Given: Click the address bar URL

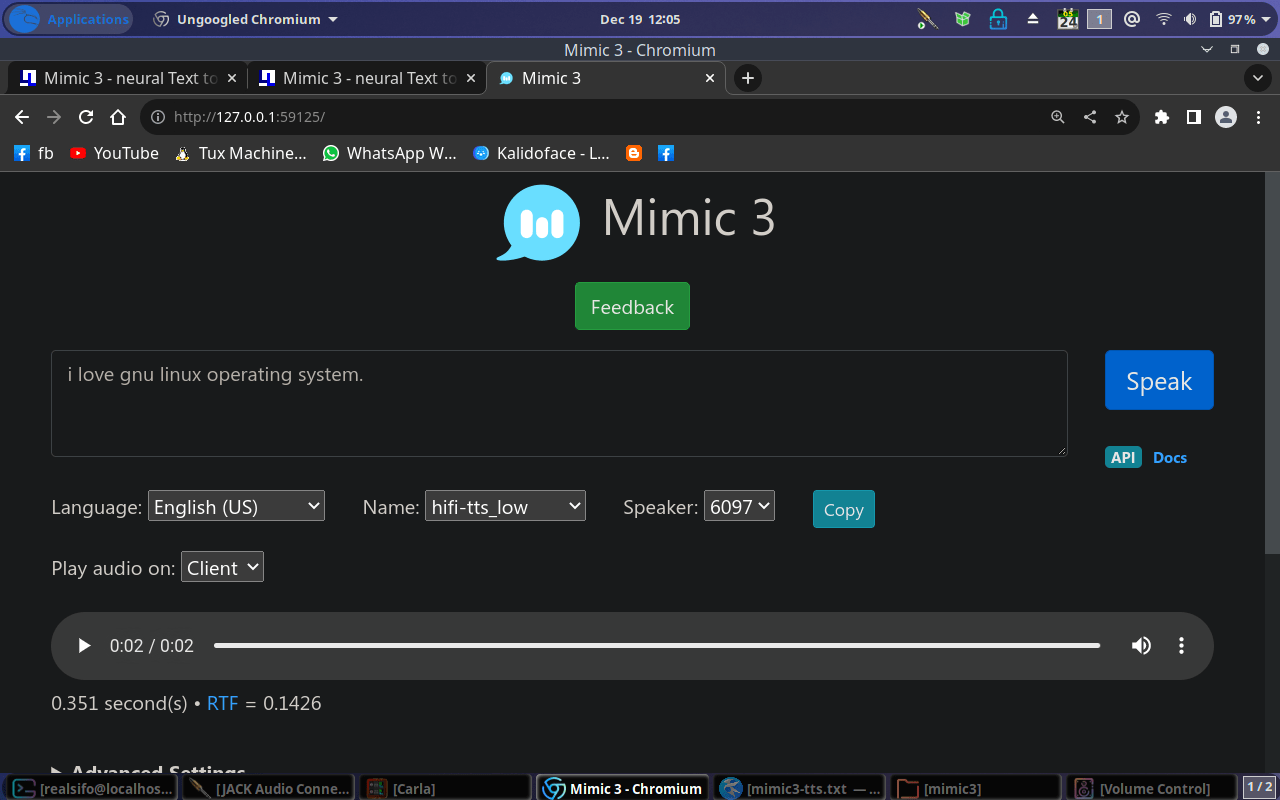Looking at the screenshot, I should (249, 117).
